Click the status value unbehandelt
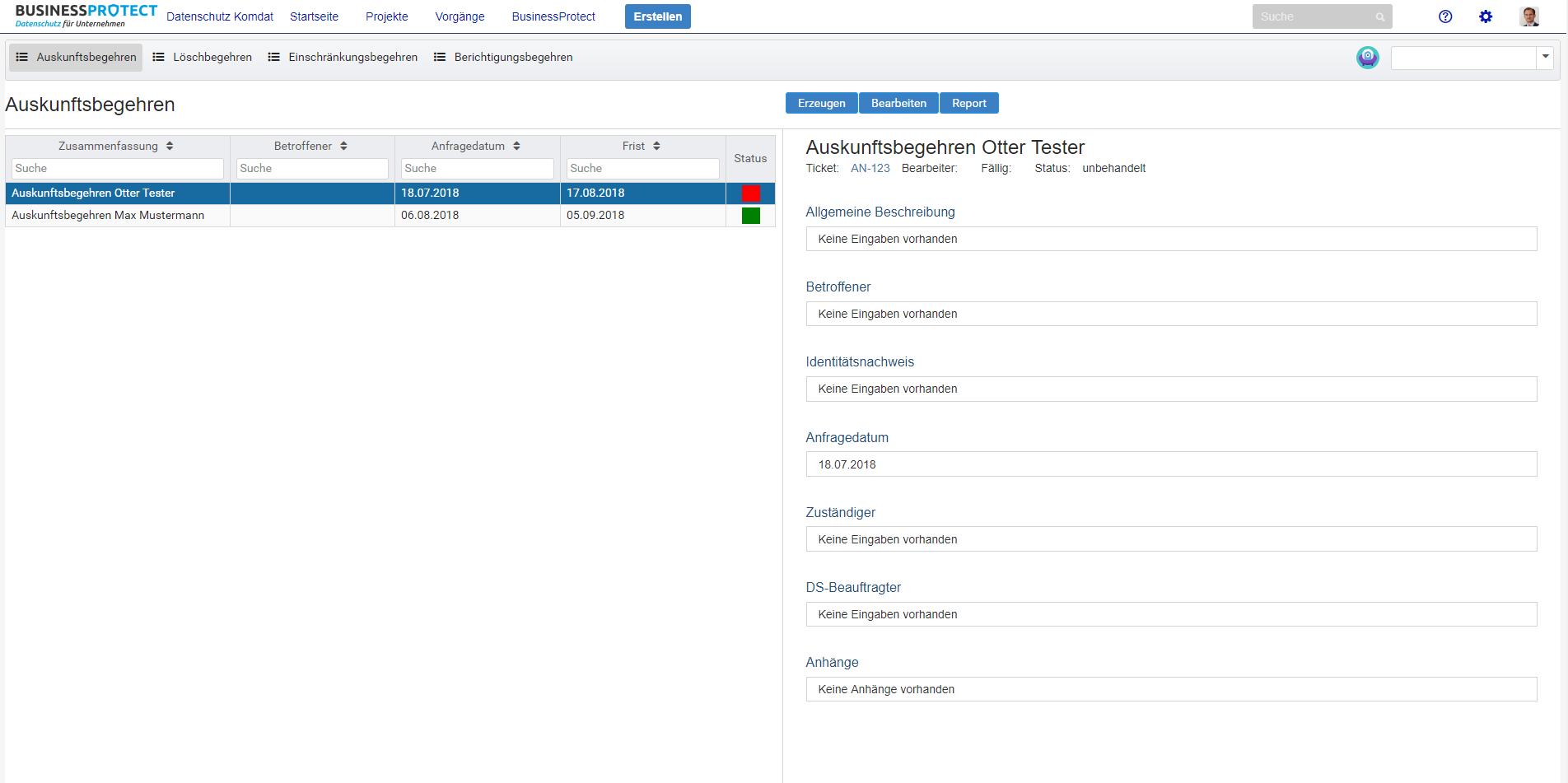Image resolution: width=1568 pixels, height=783 pixels. click(x=1114, y=168)
